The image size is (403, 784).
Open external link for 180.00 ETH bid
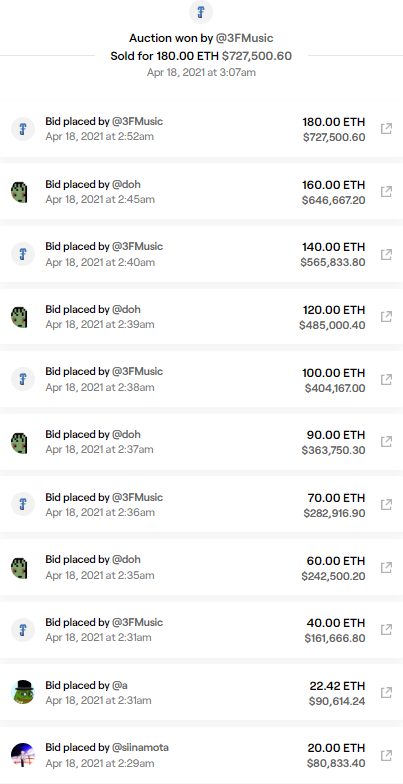click(386, 129)
